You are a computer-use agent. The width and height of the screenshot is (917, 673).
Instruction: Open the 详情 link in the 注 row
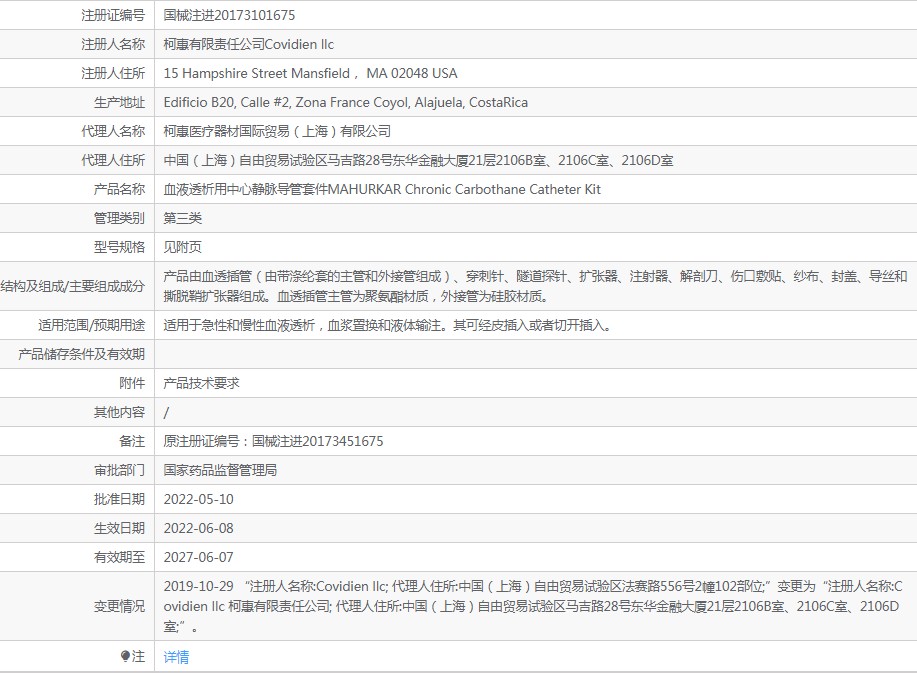tap(176, 657)
